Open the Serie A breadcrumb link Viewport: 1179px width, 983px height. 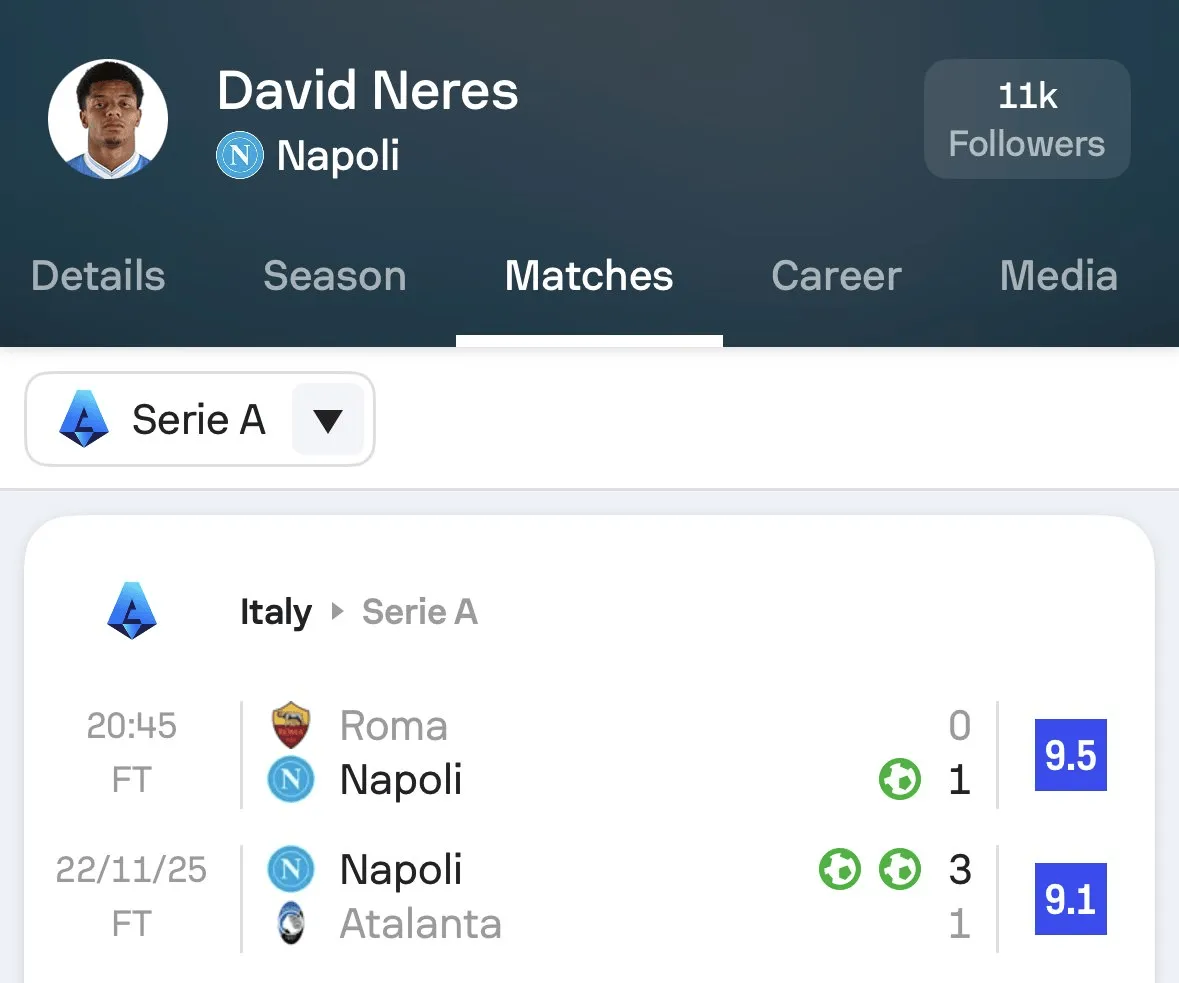point(420,612)
